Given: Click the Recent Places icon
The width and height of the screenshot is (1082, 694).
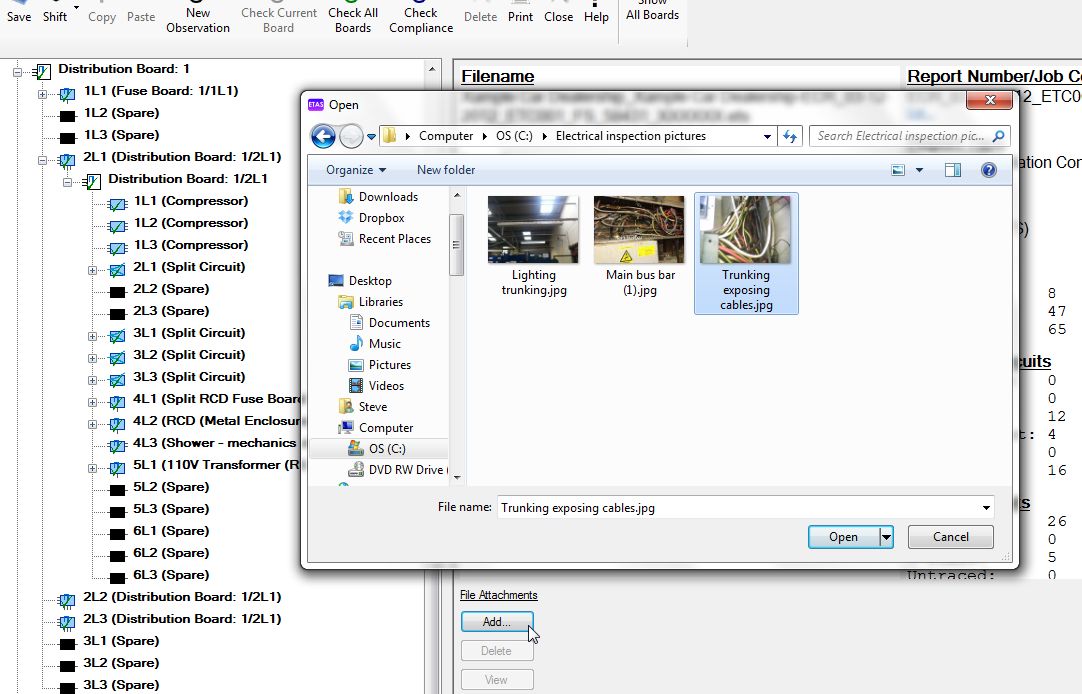Looking at the screenshot, I should [x=346, y=239].
